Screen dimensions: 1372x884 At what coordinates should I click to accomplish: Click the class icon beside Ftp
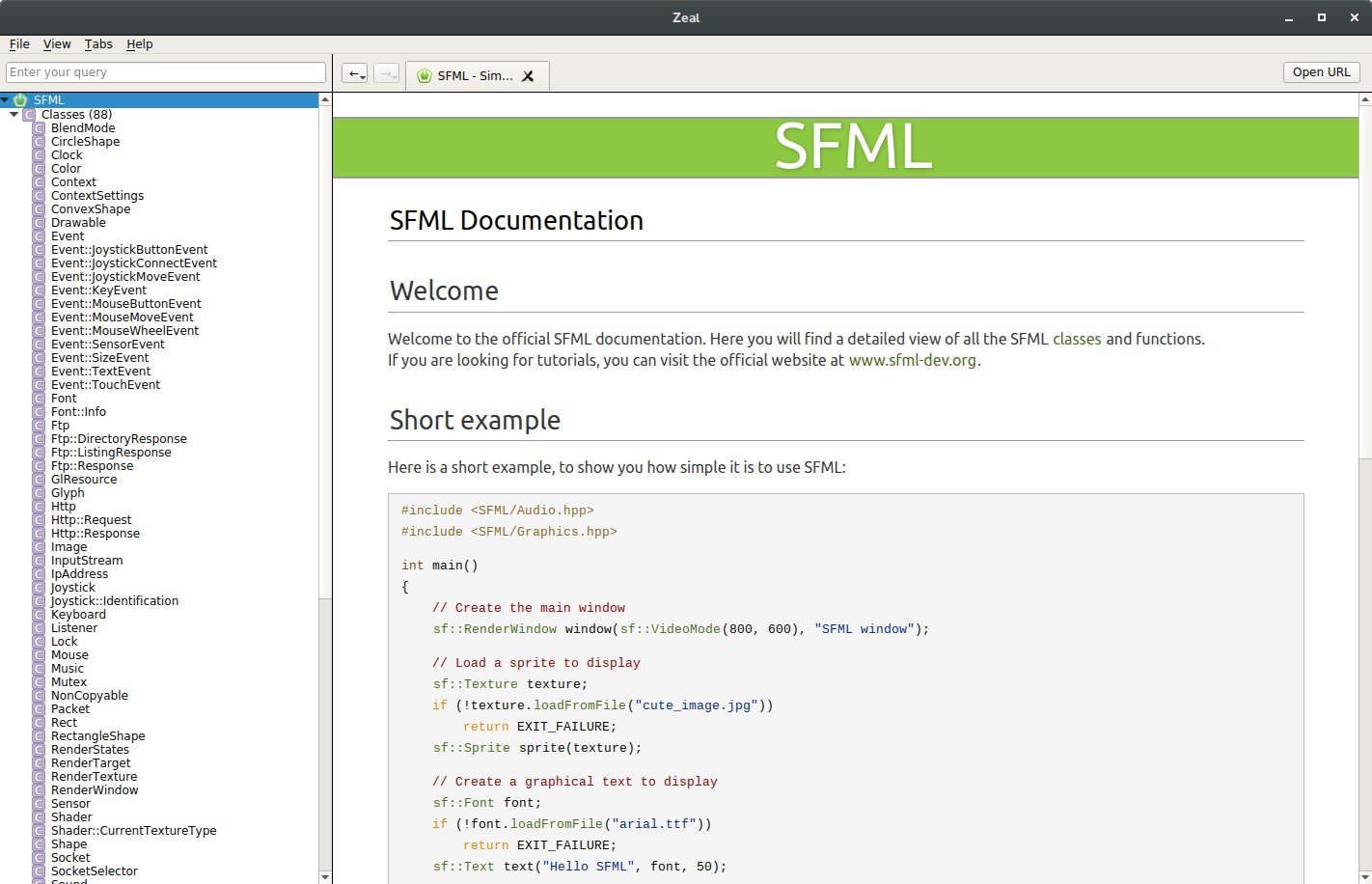[39, 426]
